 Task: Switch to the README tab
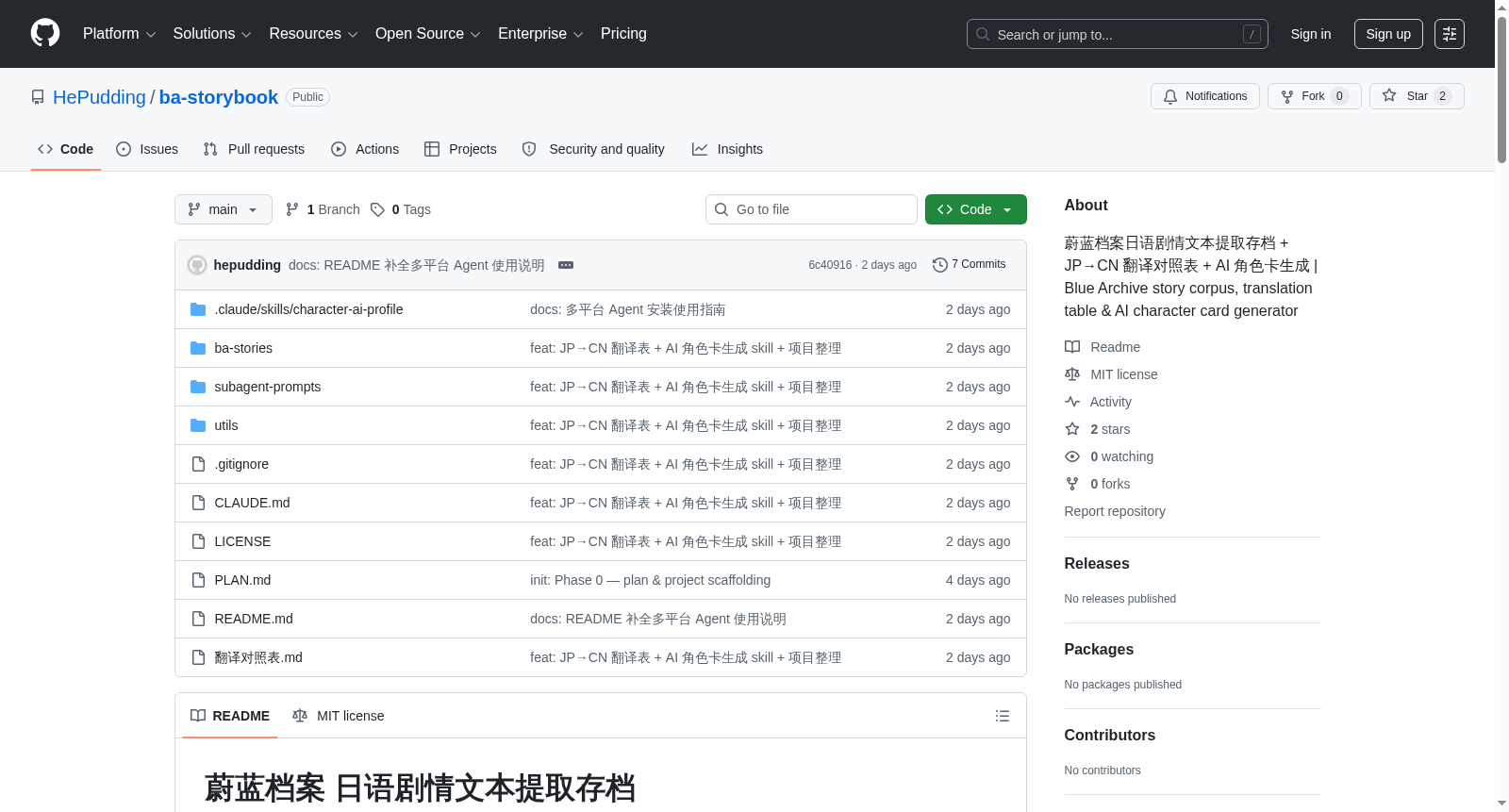[x=230, y=716]
